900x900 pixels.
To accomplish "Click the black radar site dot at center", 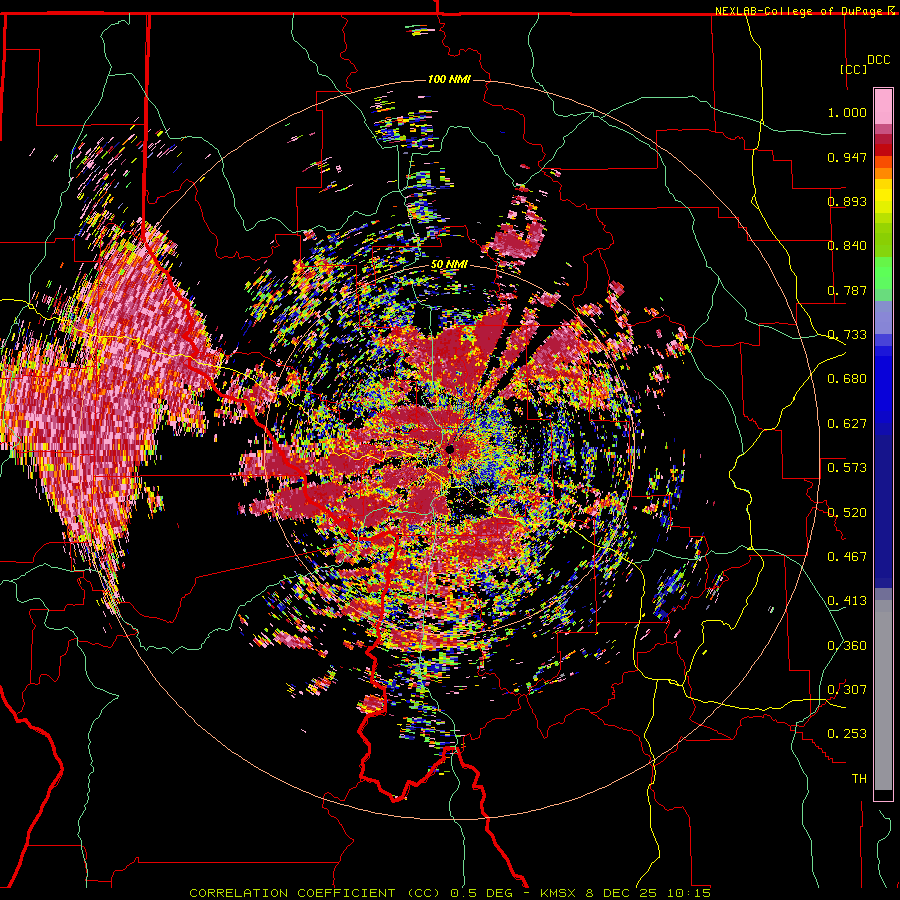I will click(450, 449).
